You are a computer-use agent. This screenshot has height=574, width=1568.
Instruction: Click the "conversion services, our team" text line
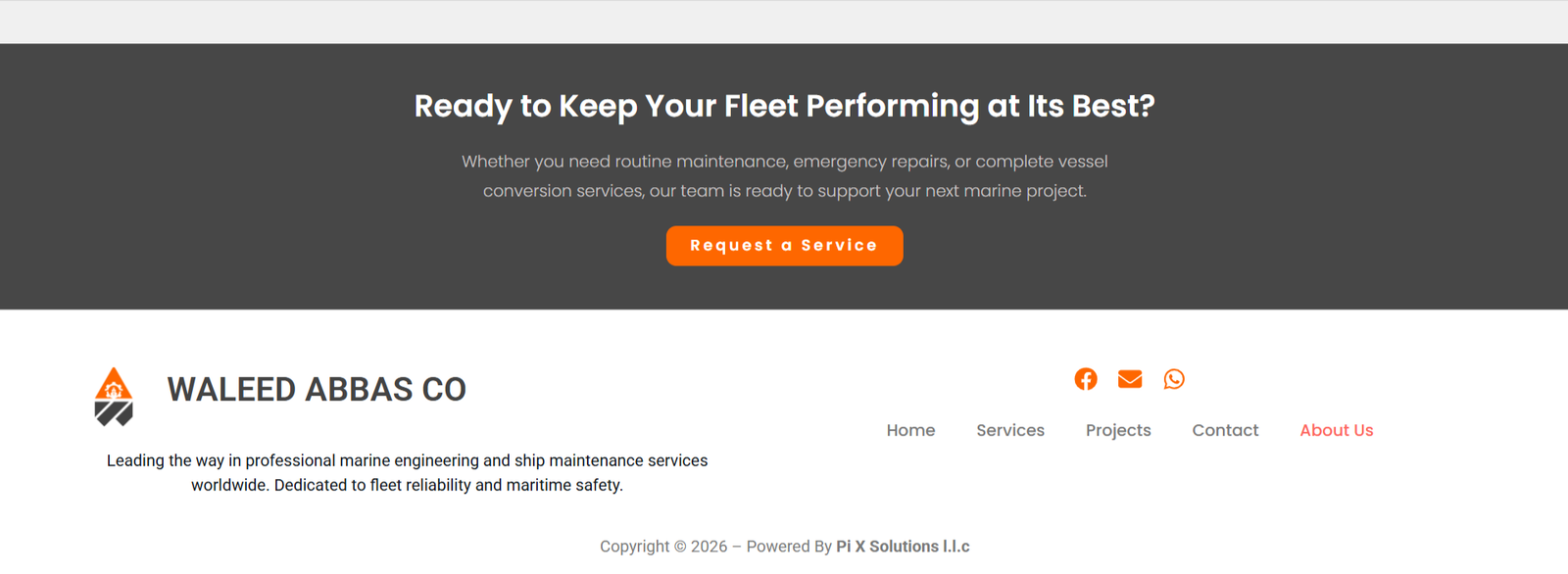785,191
